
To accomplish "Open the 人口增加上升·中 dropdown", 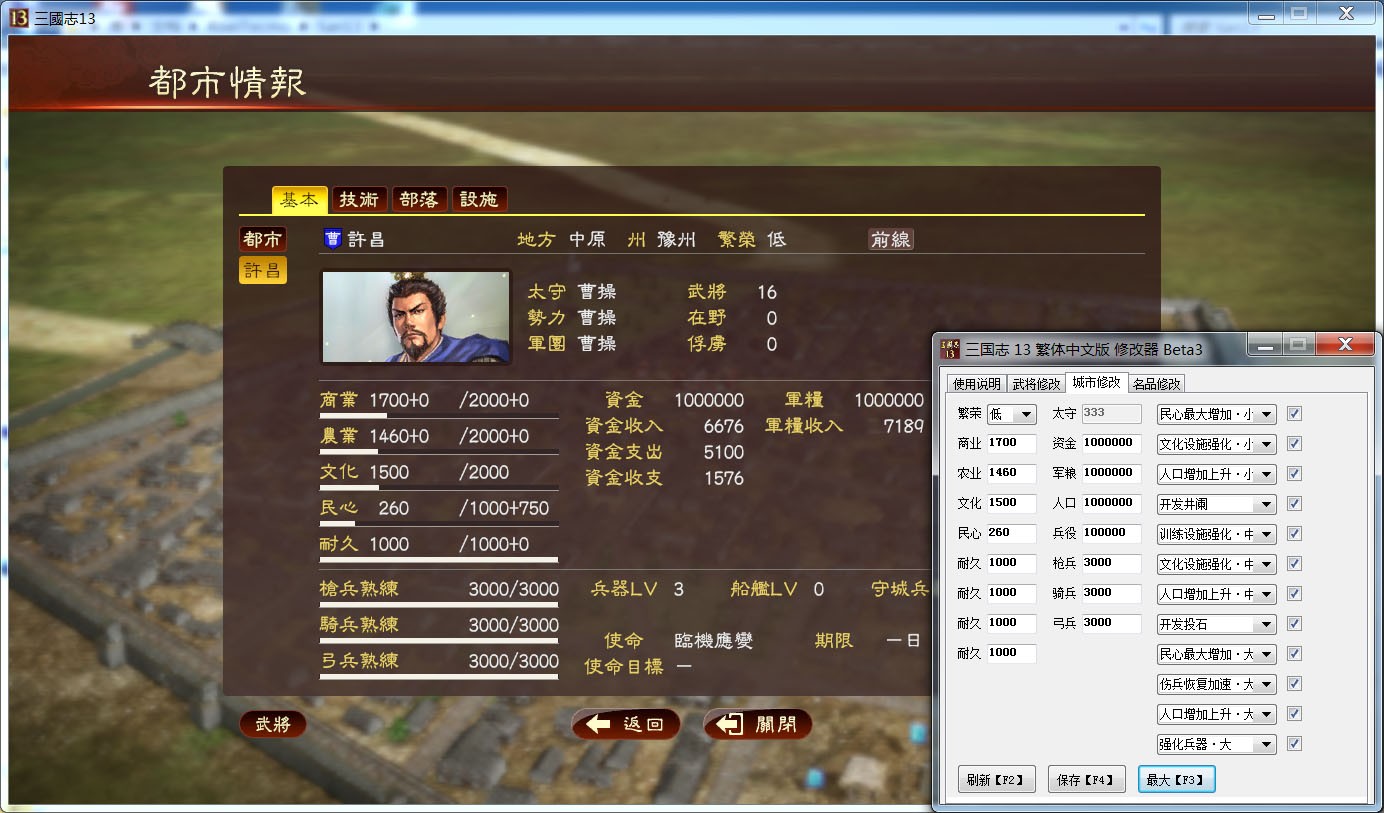I will tap(1217, 594).
